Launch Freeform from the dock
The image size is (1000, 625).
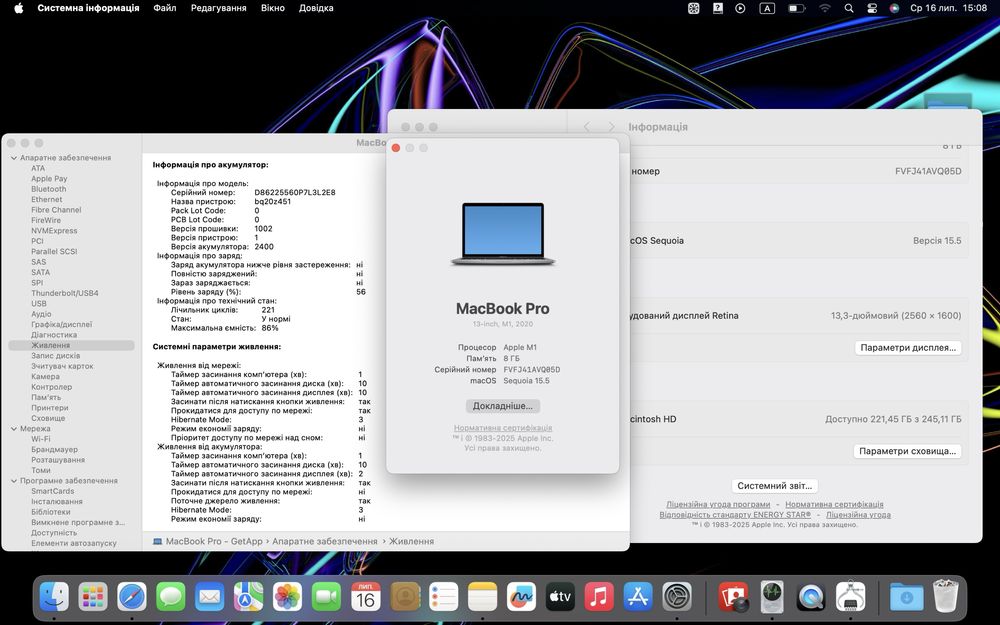click(521, 598)
